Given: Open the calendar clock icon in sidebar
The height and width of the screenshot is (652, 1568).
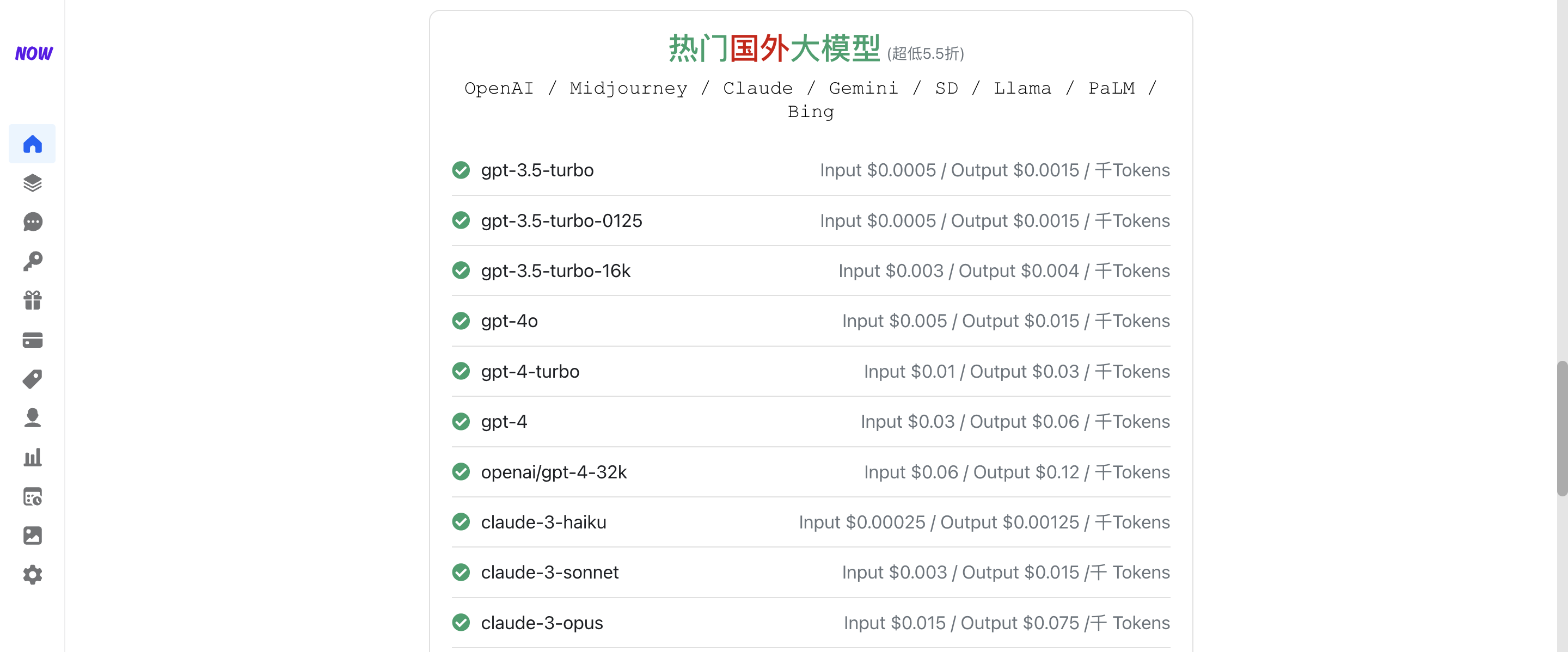Looking at the screenshot, I should pos(32,496).
